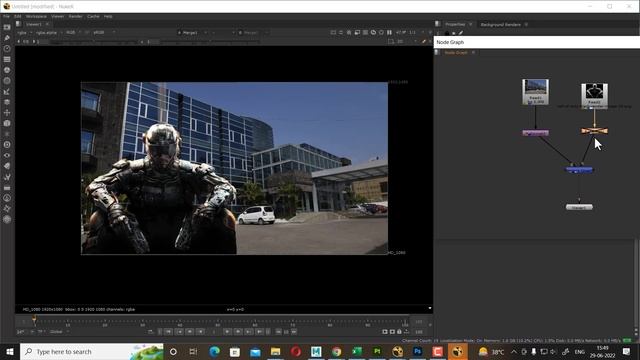640x360 pixels.
Task: Open the rgba.alpha channel dropdown
Action: click(49, 32)
